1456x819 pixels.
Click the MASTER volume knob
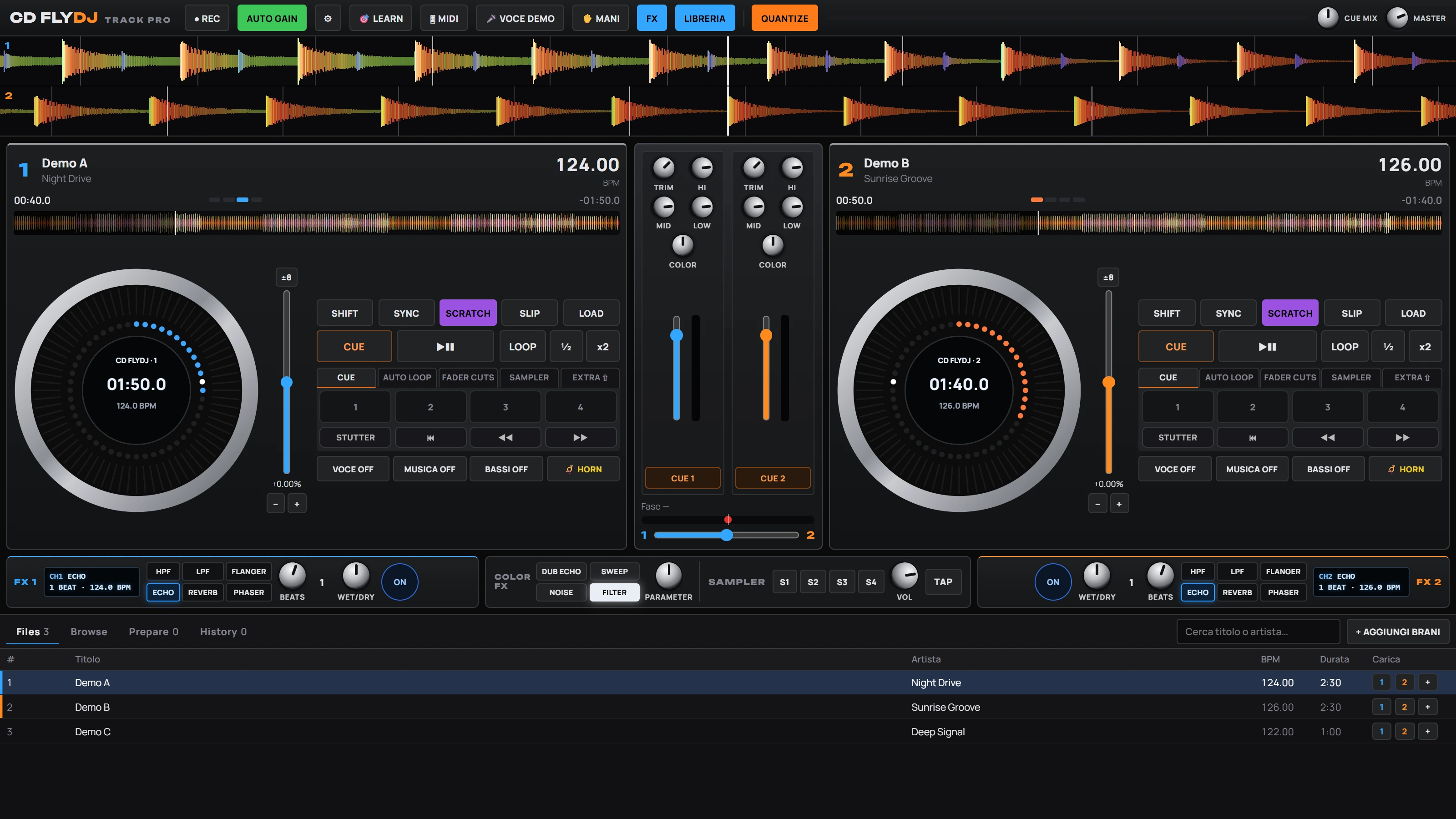pyautogui.click(x=1397, y=18)
